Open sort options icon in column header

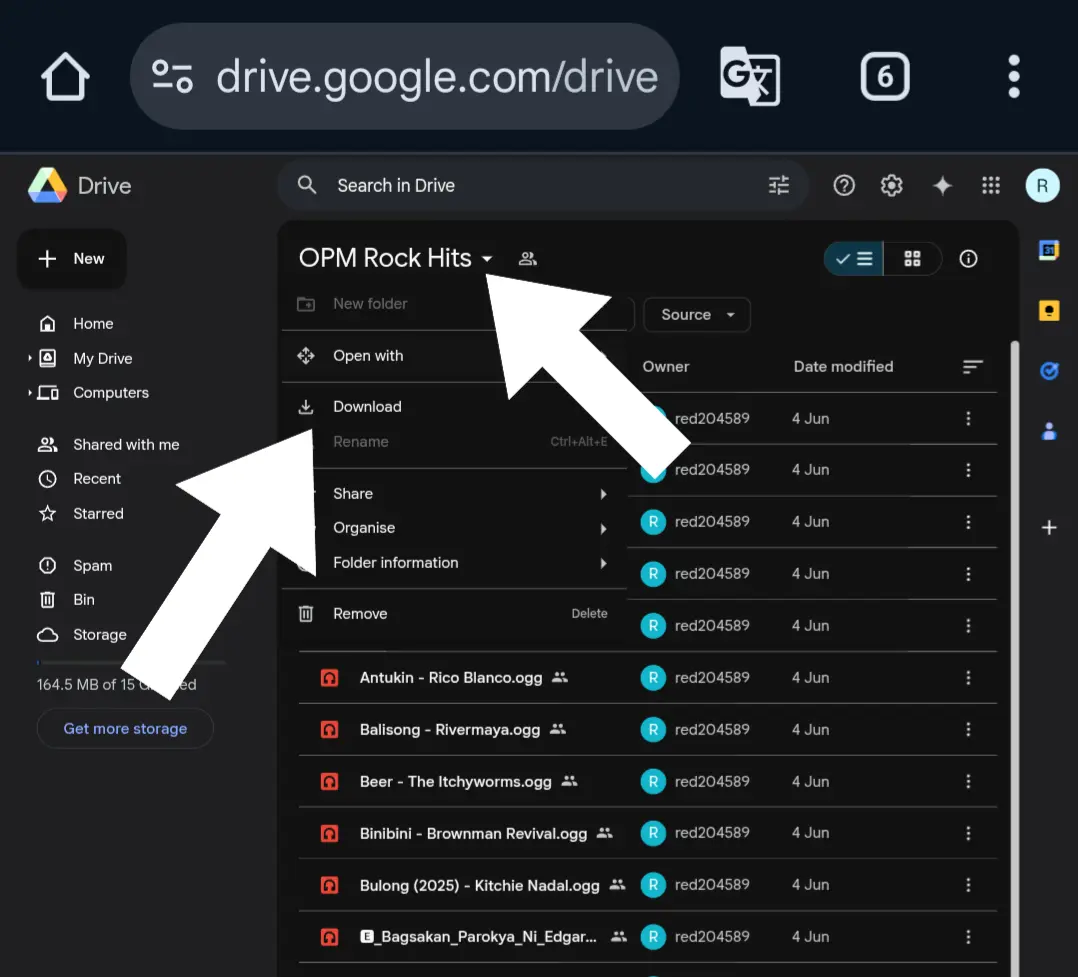[x=972, y=366]
